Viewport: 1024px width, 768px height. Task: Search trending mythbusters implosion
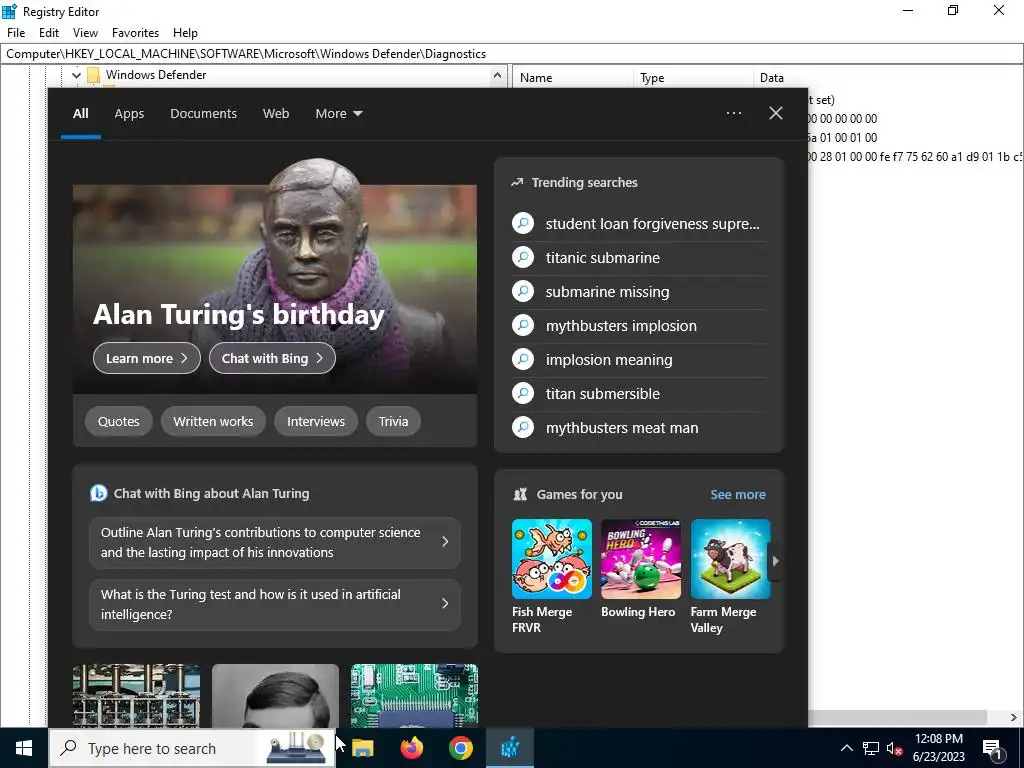click(639, 326)
